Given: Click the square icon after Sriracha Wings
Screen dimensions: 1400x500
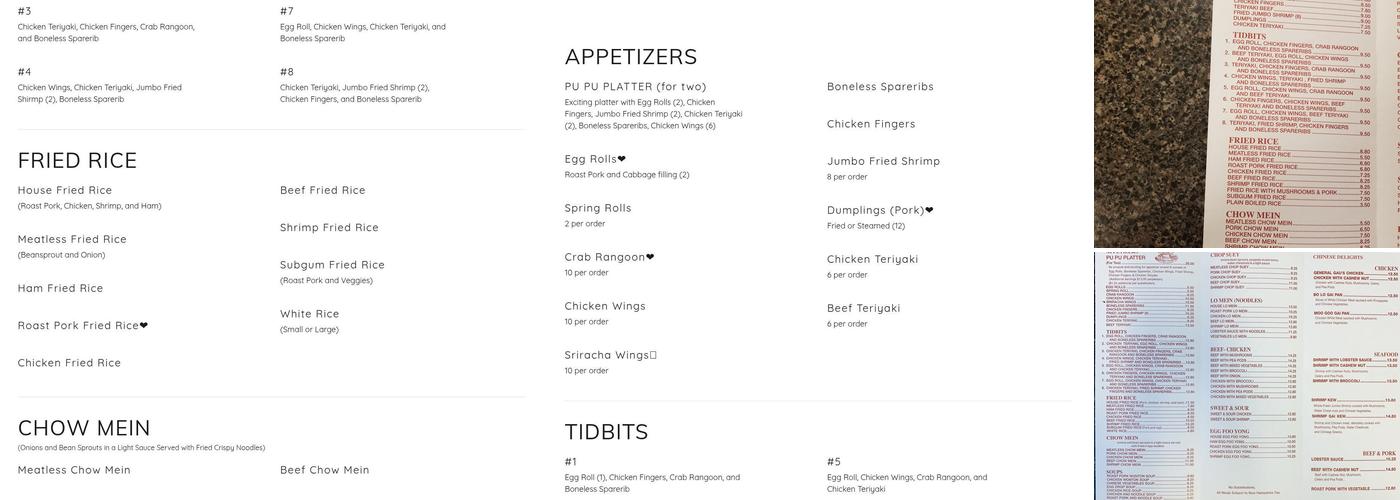Looking at the screenshot, I should pos(653,355).
